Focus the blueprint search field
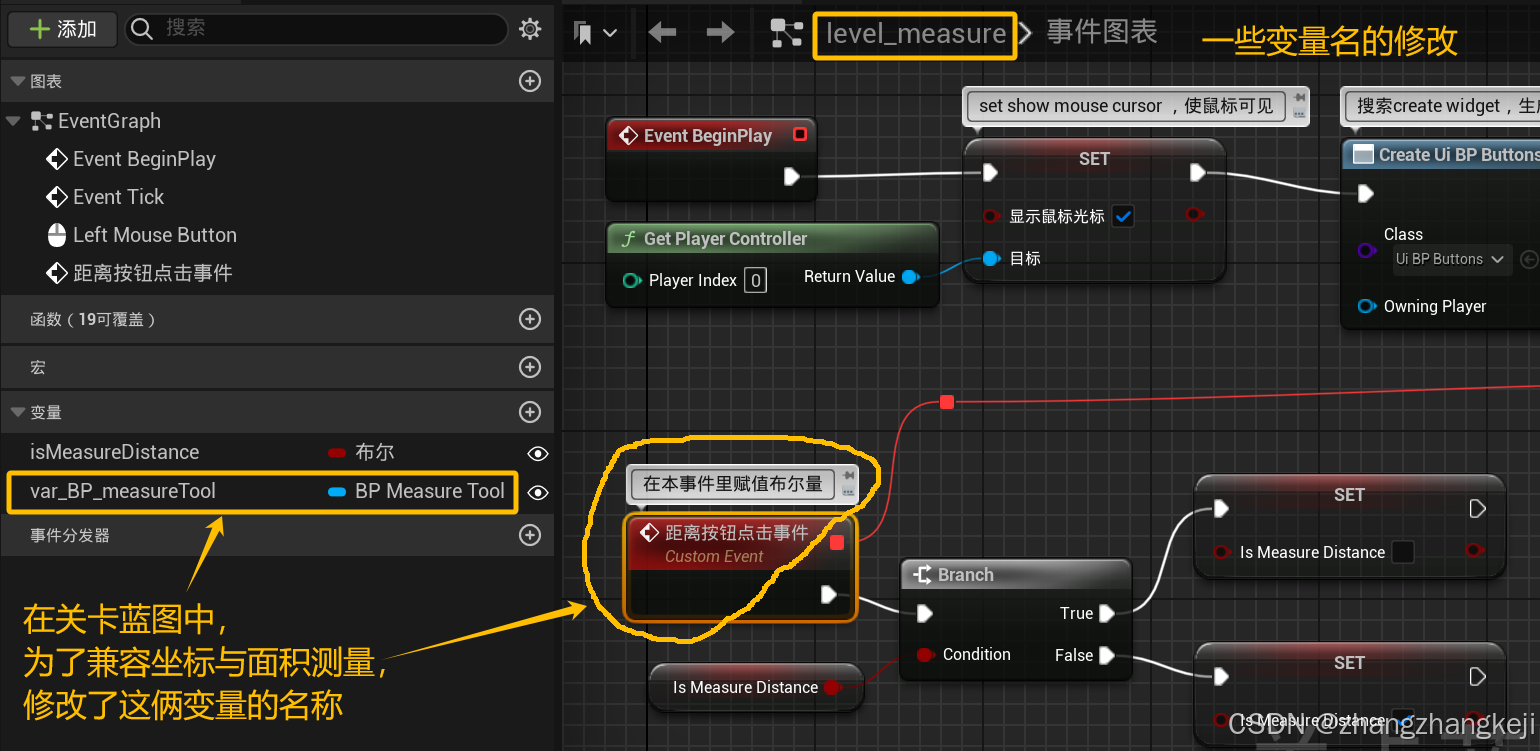Image resolution: width=1540 pixels, height=751 pixels. coord(316,29)
